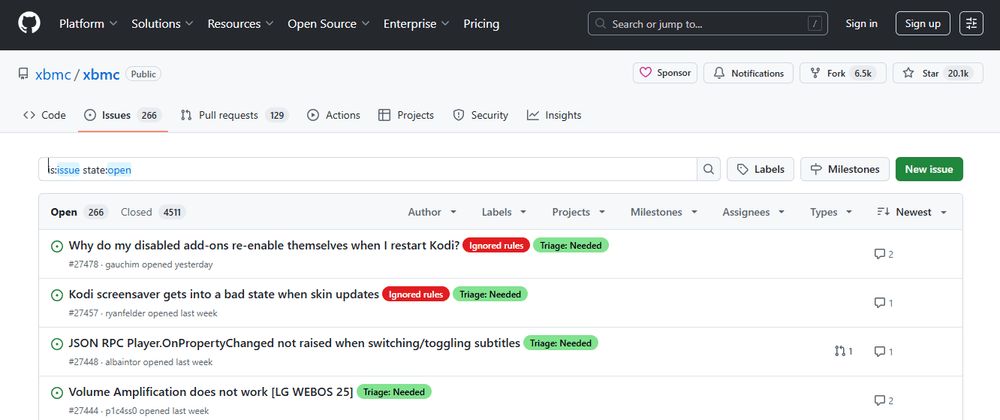Expand the Open Source menu
The width and height of the screenshot is (1000, 420).
coord(328,24)
